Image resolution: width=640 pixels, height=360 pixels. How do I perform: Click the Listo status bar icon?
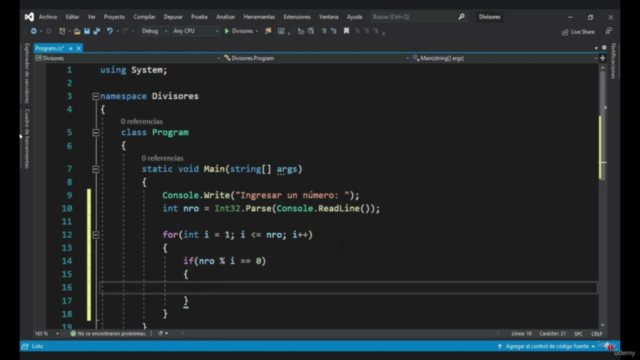pos(25,346)
